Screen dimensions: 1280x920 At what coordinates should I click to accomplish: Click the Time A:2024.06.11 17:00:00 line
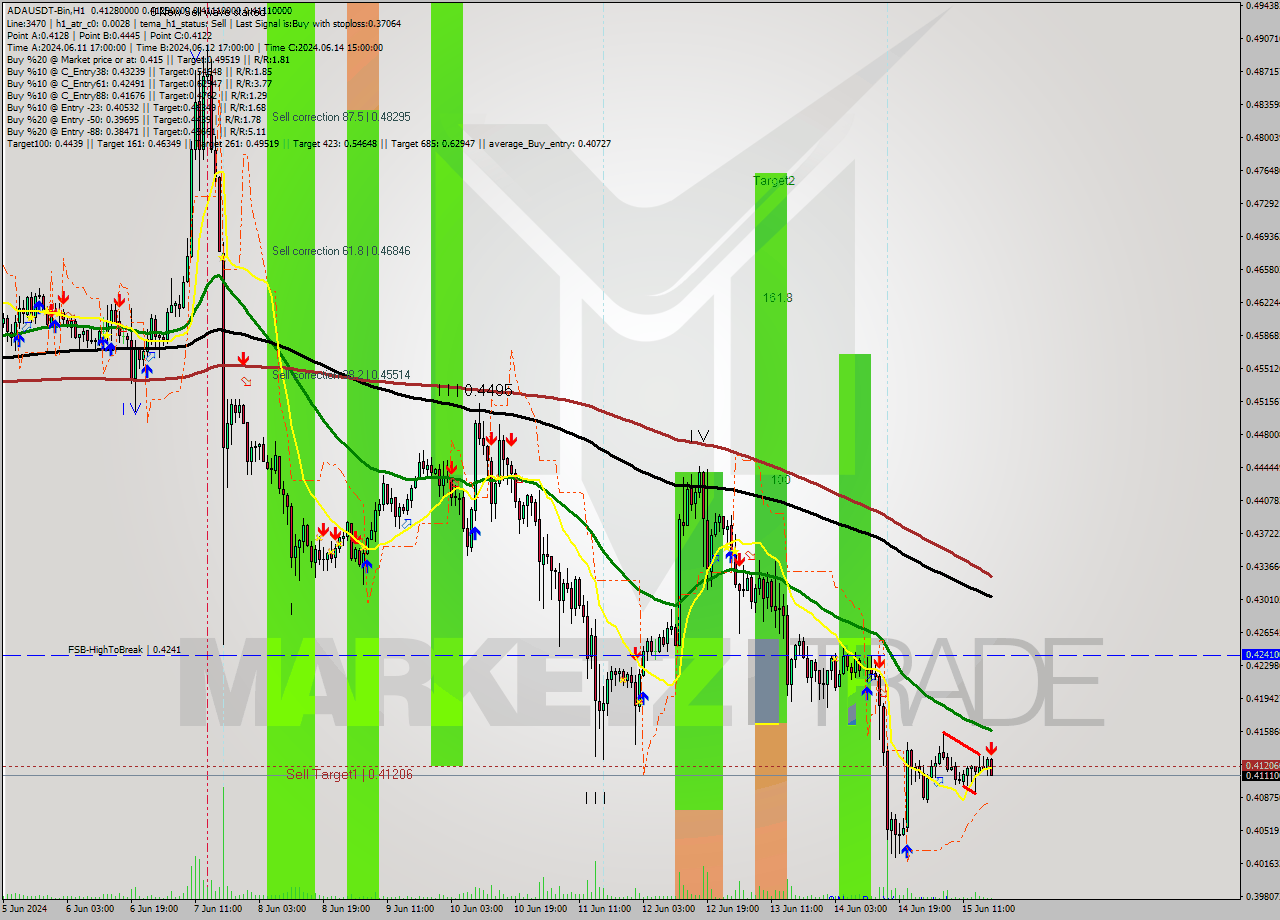point(66,47)
